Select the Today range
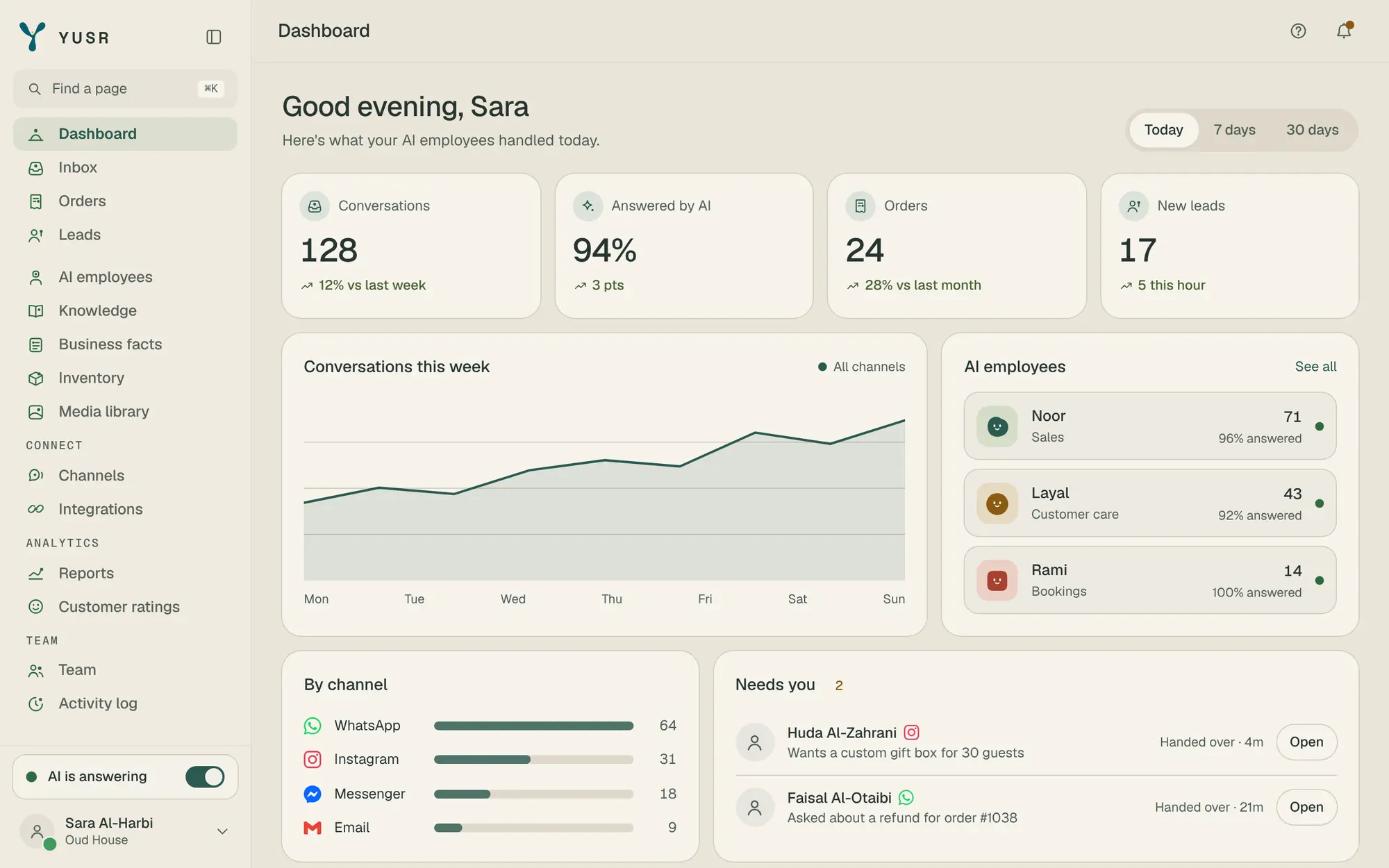Image resolution: width=1389 pixels, height=868 pixels. [1163, 130]
